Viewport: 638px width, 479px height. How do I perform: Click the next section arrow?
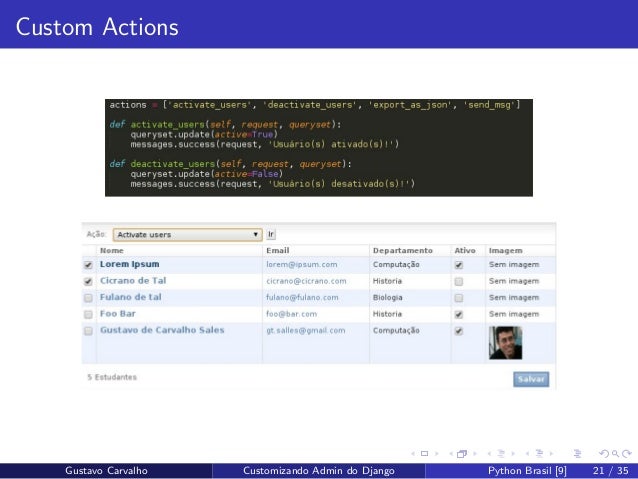[551, 453]
